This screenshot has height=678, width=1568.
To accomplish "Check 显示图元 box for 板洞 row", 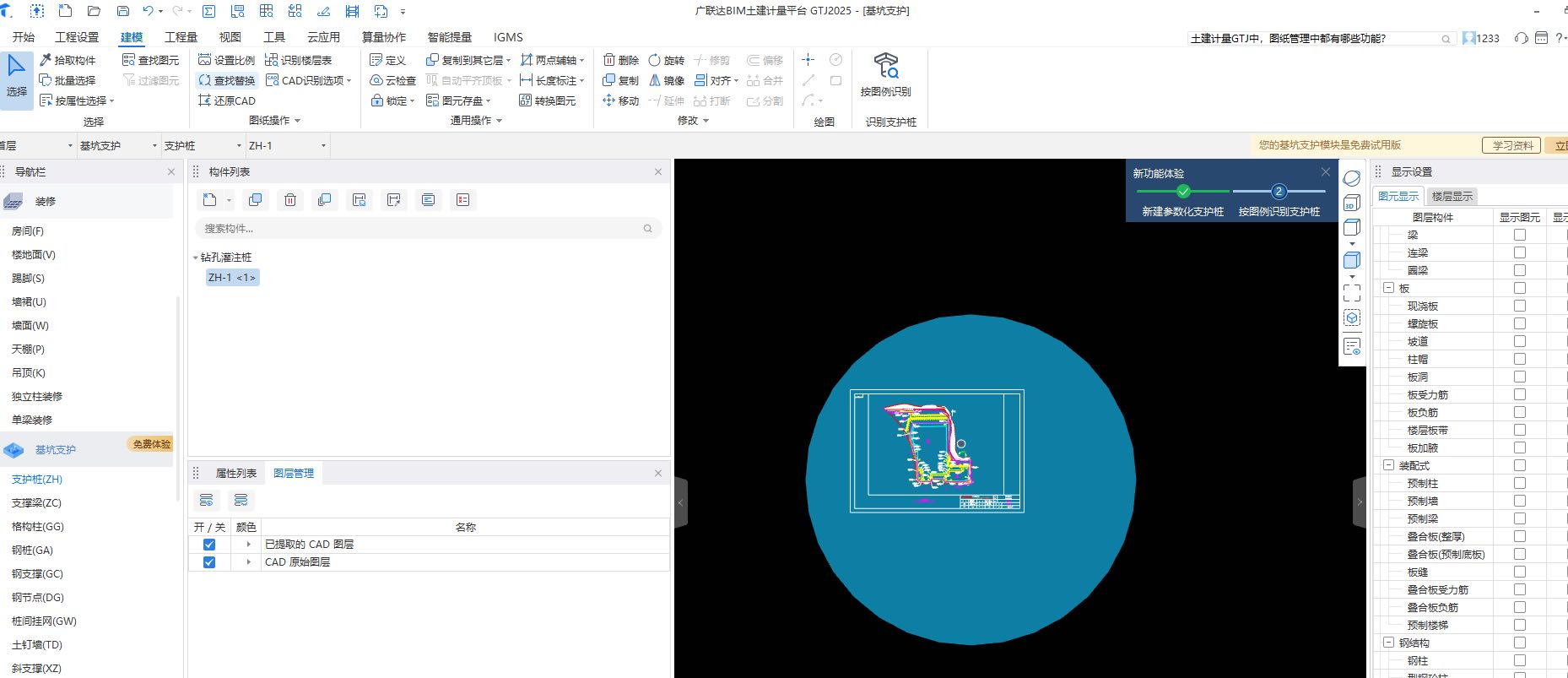I will point(1520,377).
